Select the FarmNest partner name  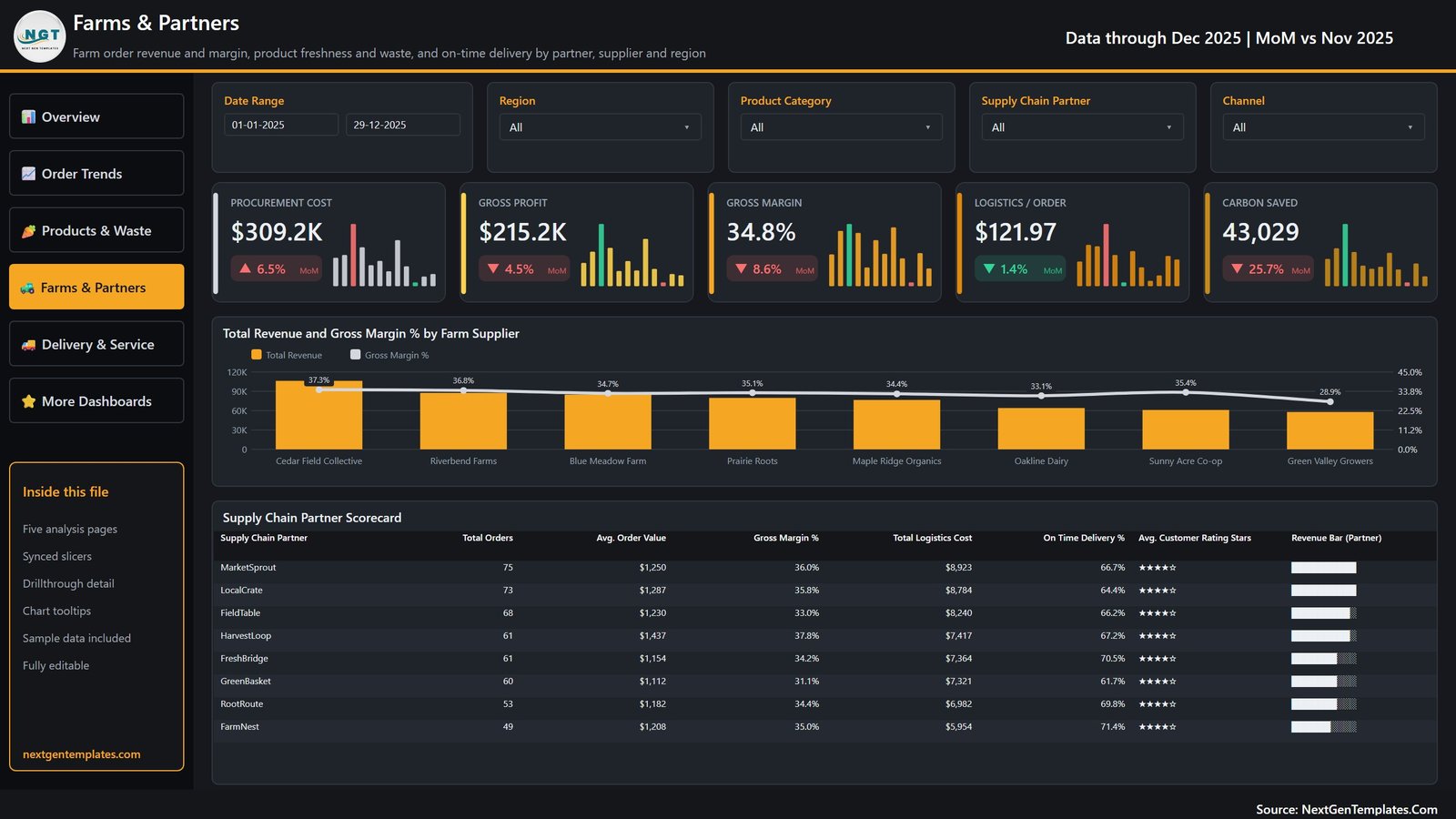tap(239, 727)
